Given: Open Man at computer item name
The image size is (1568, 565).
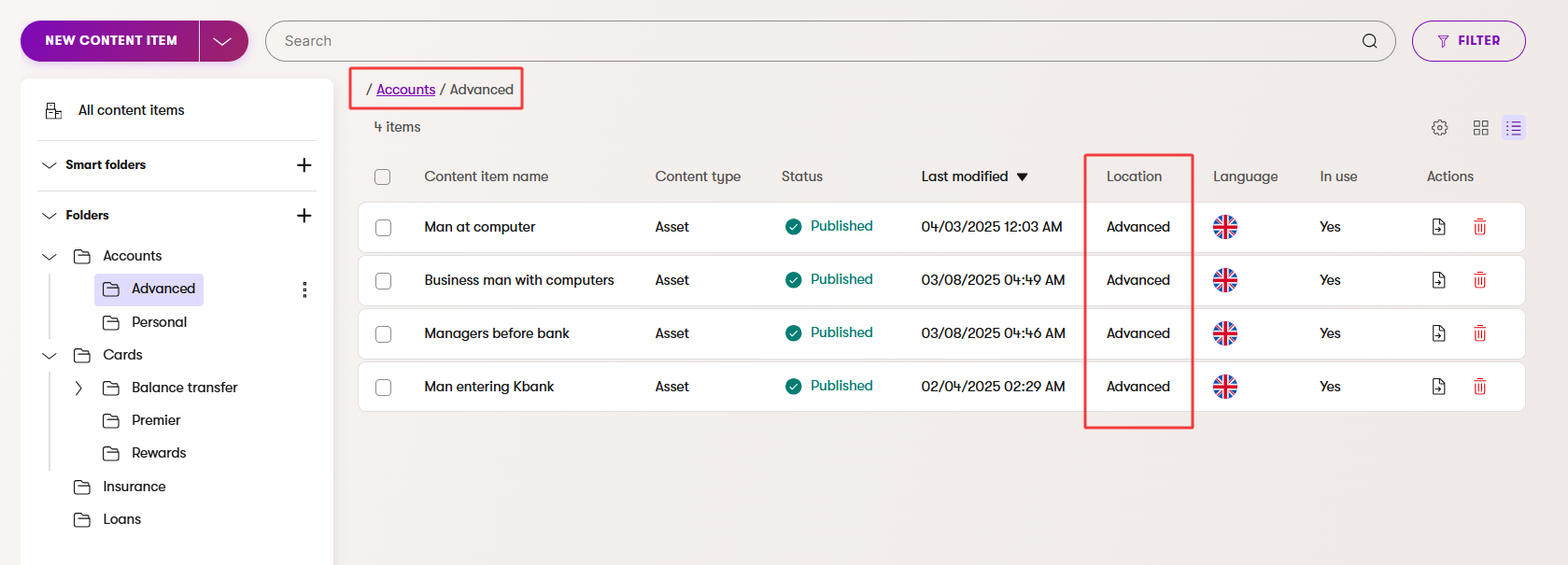Looking at the screenshot, I should click(480, 227).
